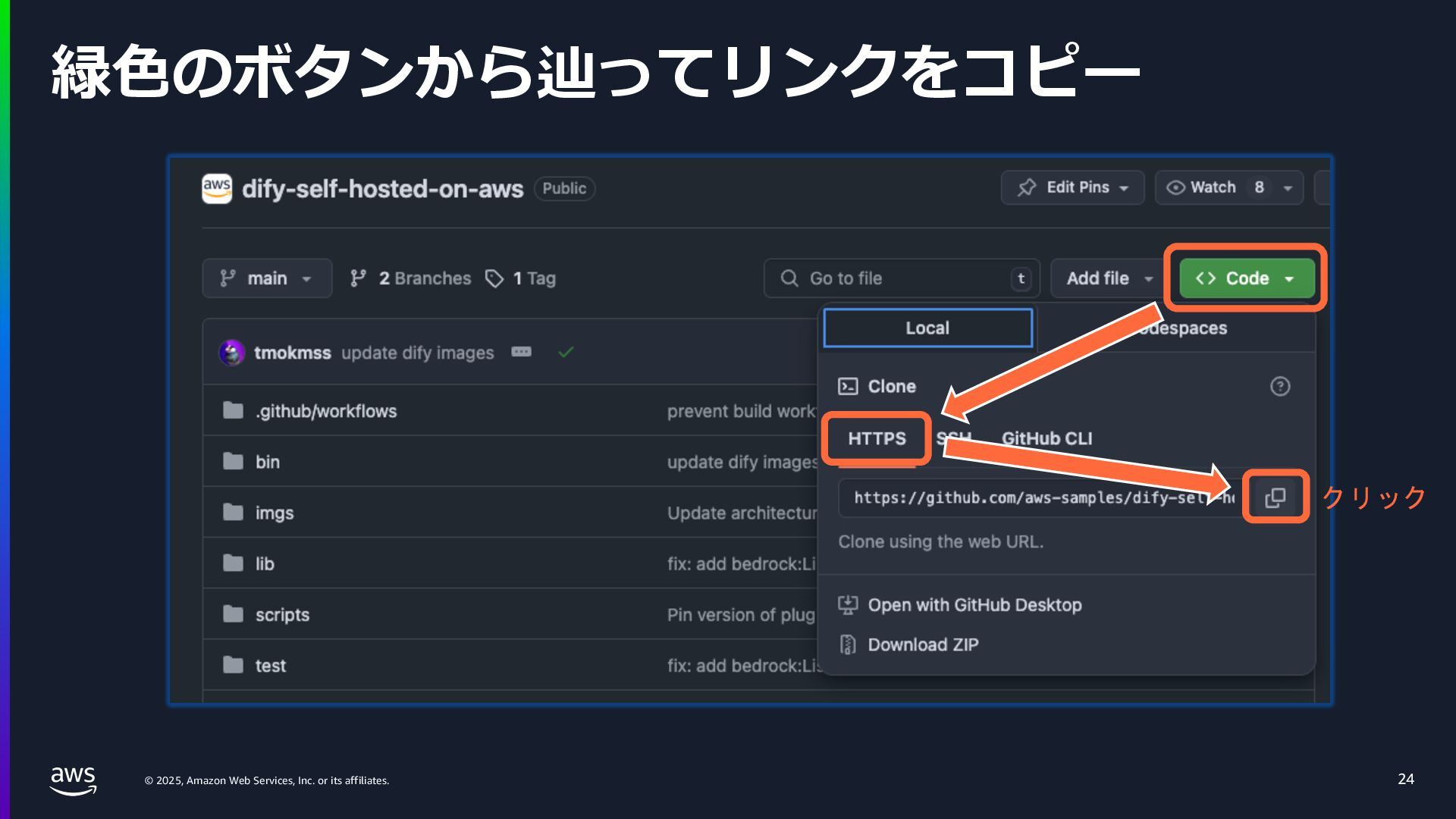The image size is (1456, 819).
Task: Click the copy URL to clipboard icon
Action: click(1276, 497)
